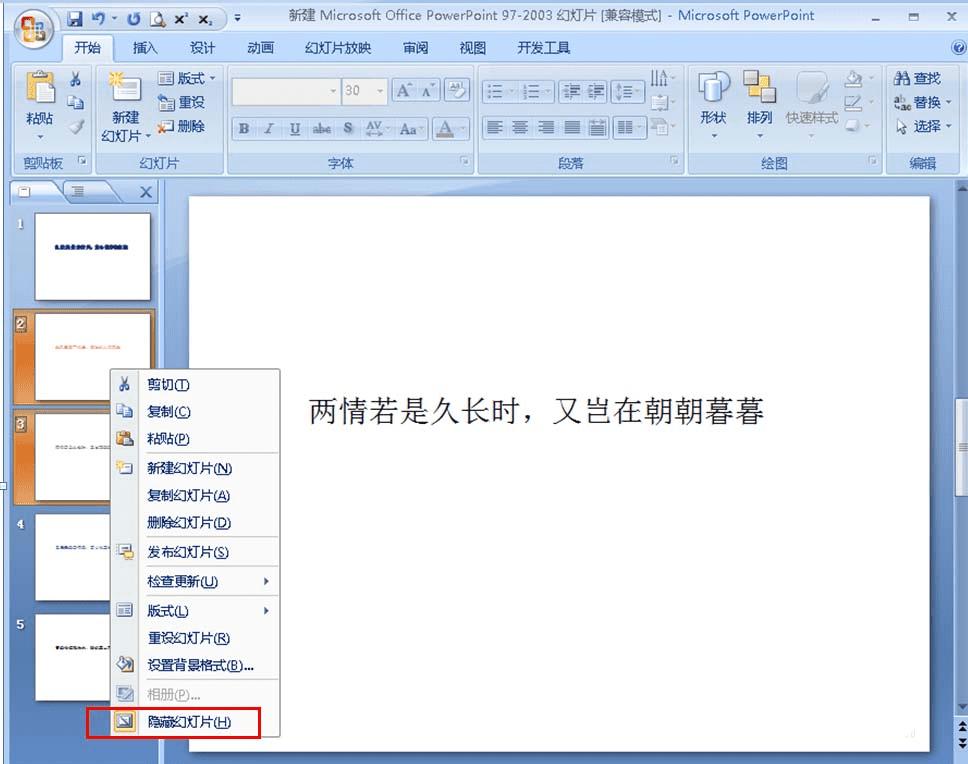The width and height of the screenshot is (968, 764).
Task: Redo the last action
Action: point(133,19)
